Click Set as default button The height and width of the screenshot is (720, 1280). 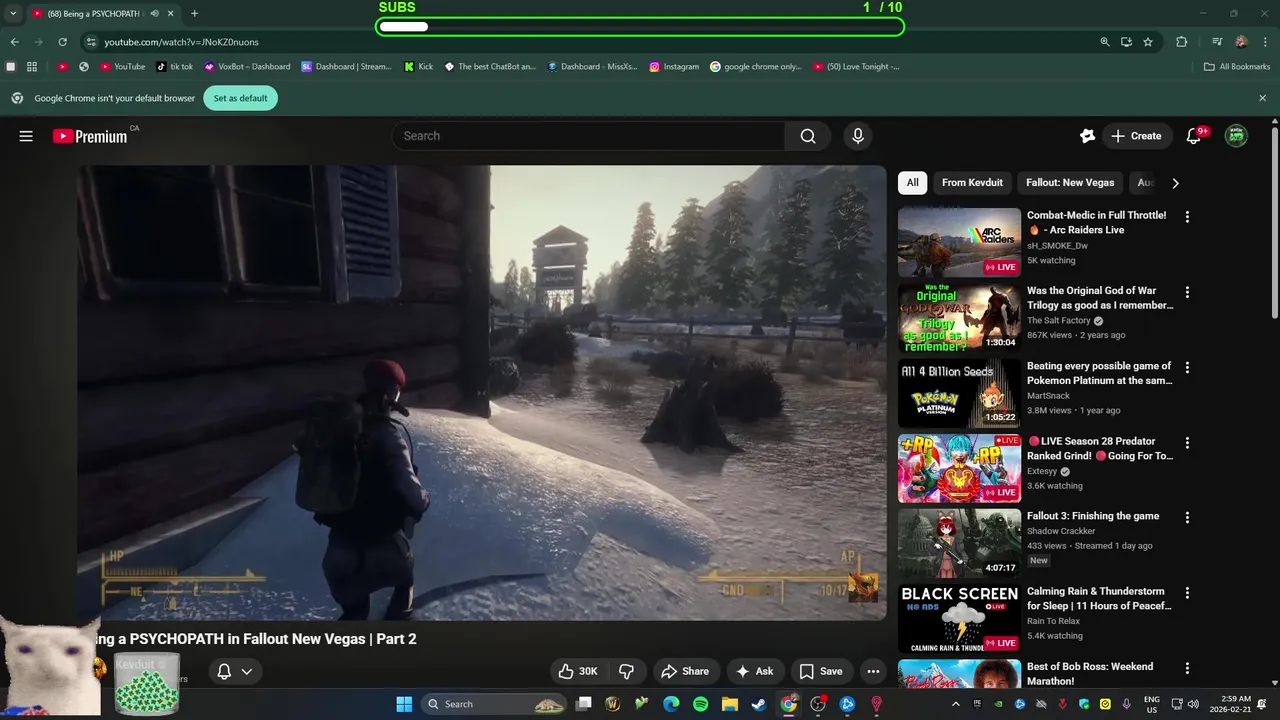(240, 98)
